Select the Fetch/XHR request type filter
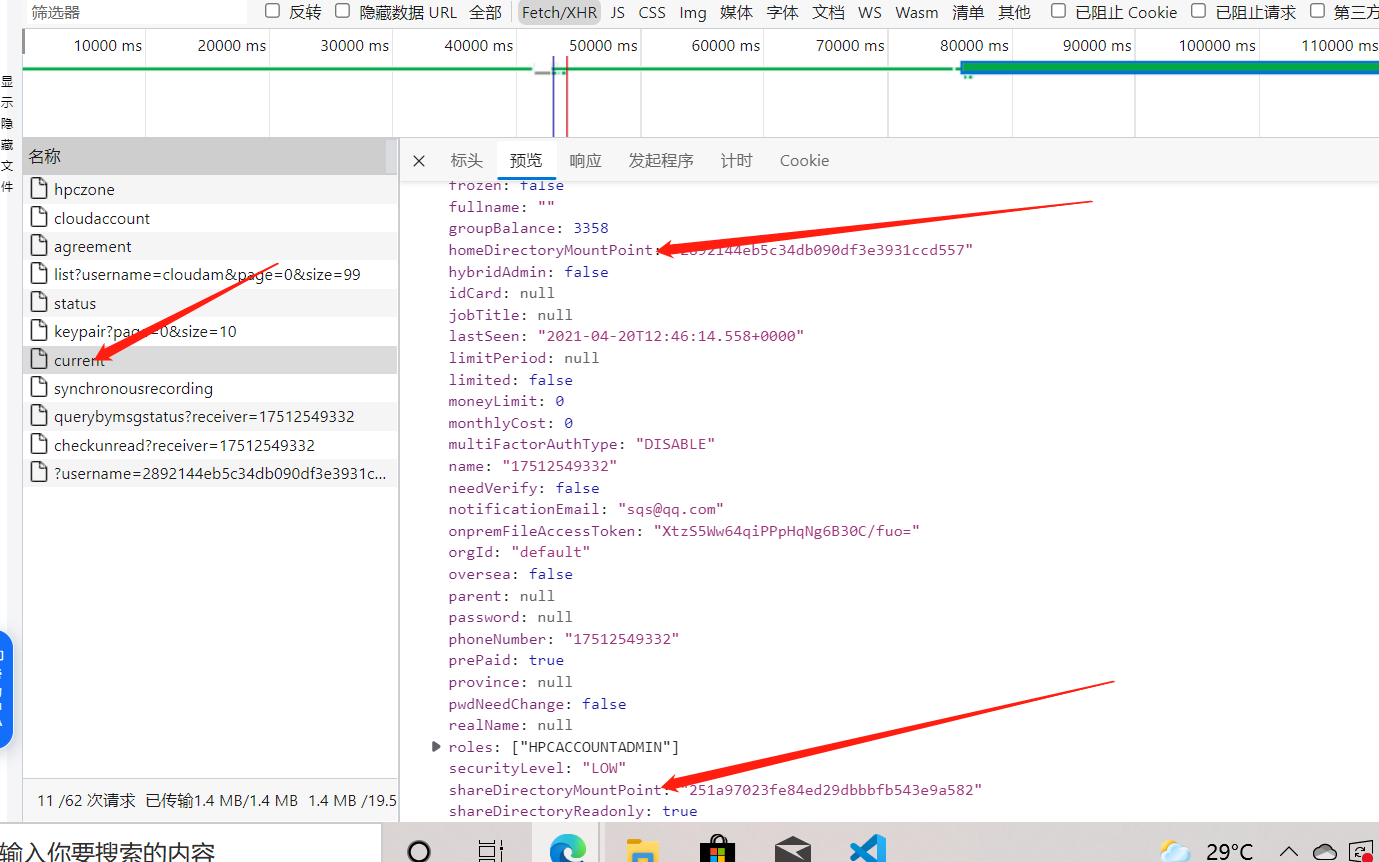Viewport: 1379px width, 862px height. pos(559,12)
